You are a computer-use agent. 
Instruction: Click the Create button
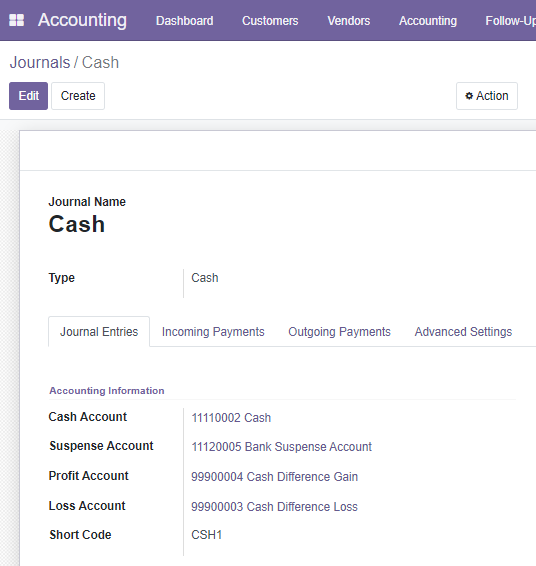78,96
